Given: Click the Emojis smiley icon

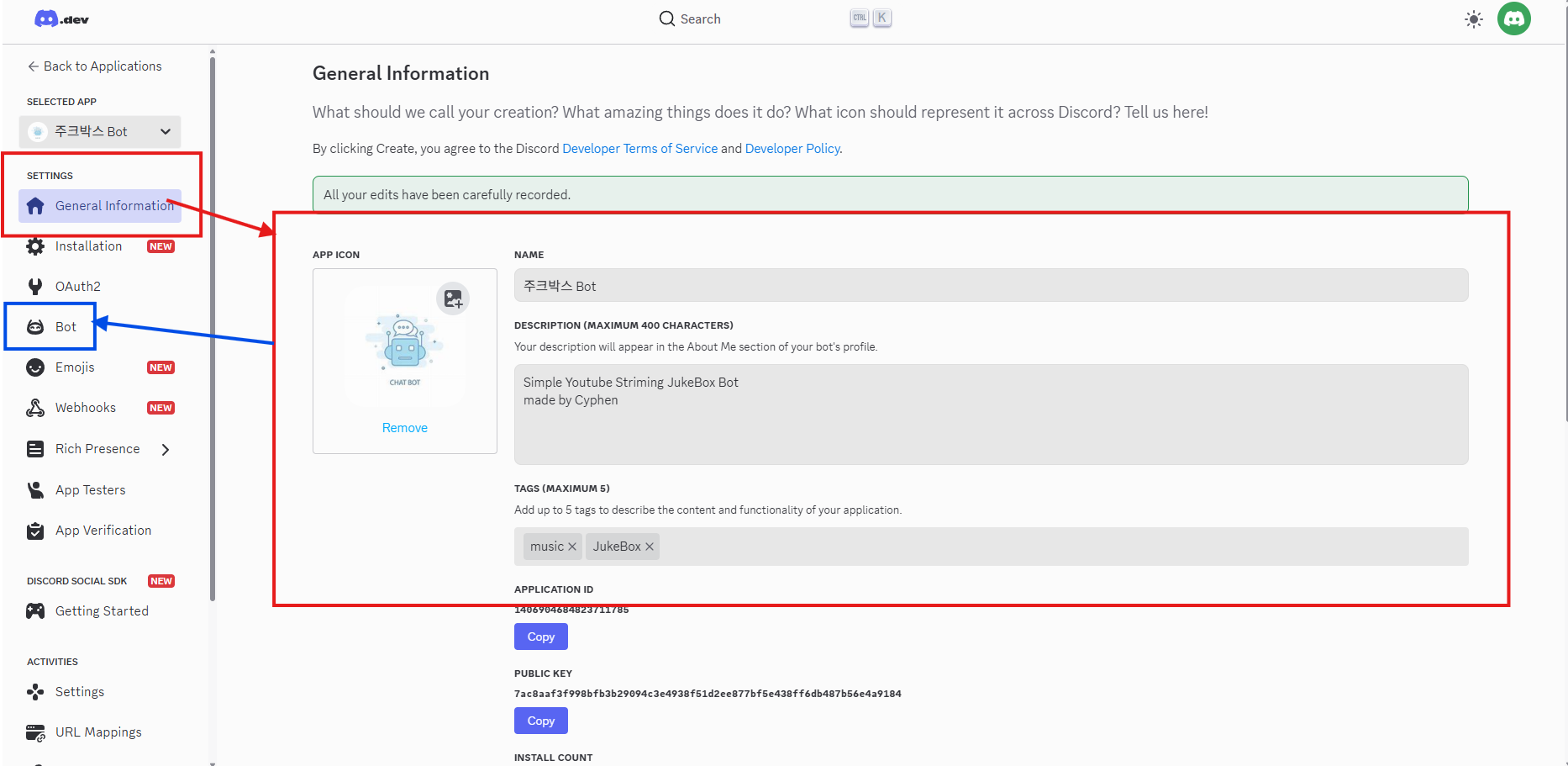Looking at the screenshot, I should coord(35,367).
